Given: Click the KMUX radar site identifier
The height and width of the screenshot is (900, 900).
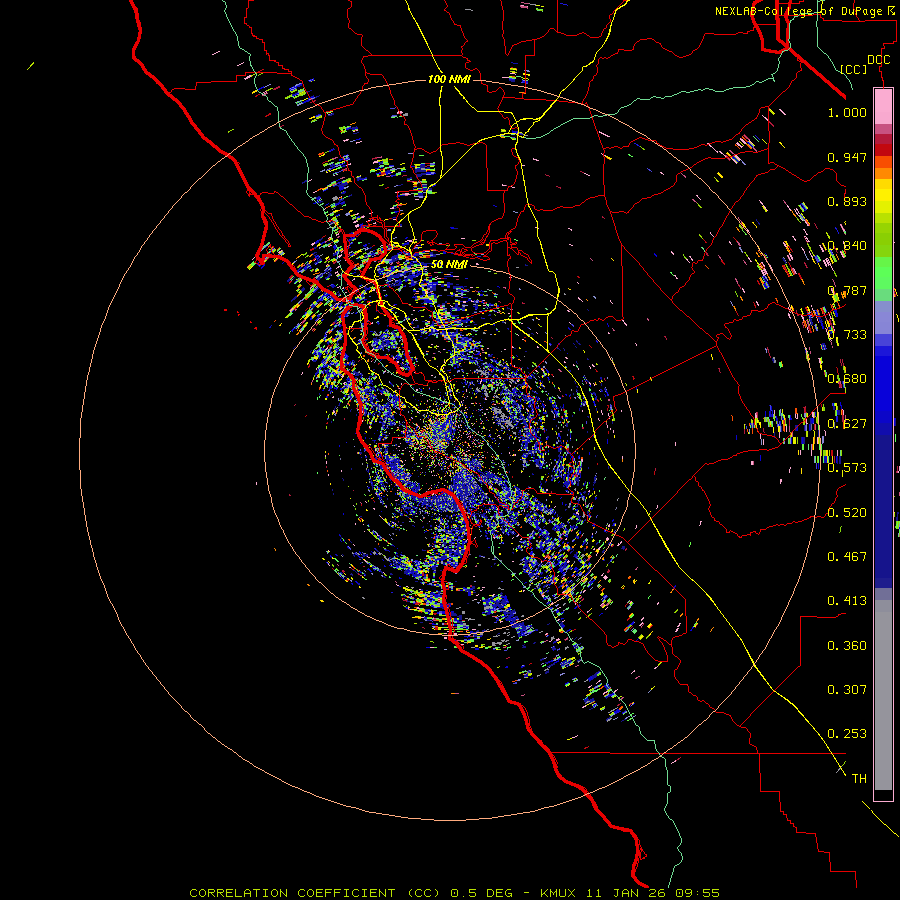Looking at the screenshot, I should 557,893.
